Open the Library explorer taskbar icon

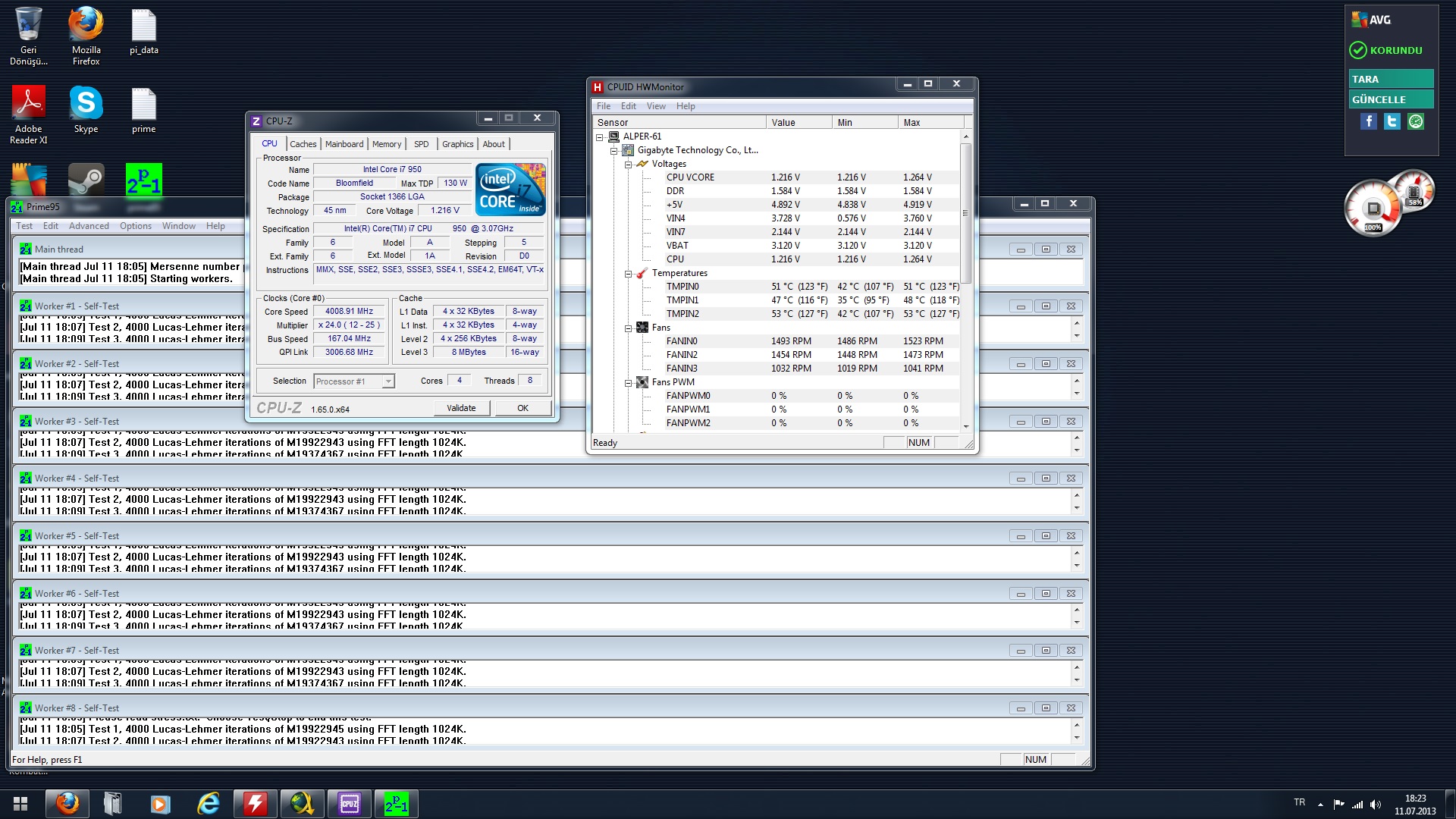tap(113, 804)
